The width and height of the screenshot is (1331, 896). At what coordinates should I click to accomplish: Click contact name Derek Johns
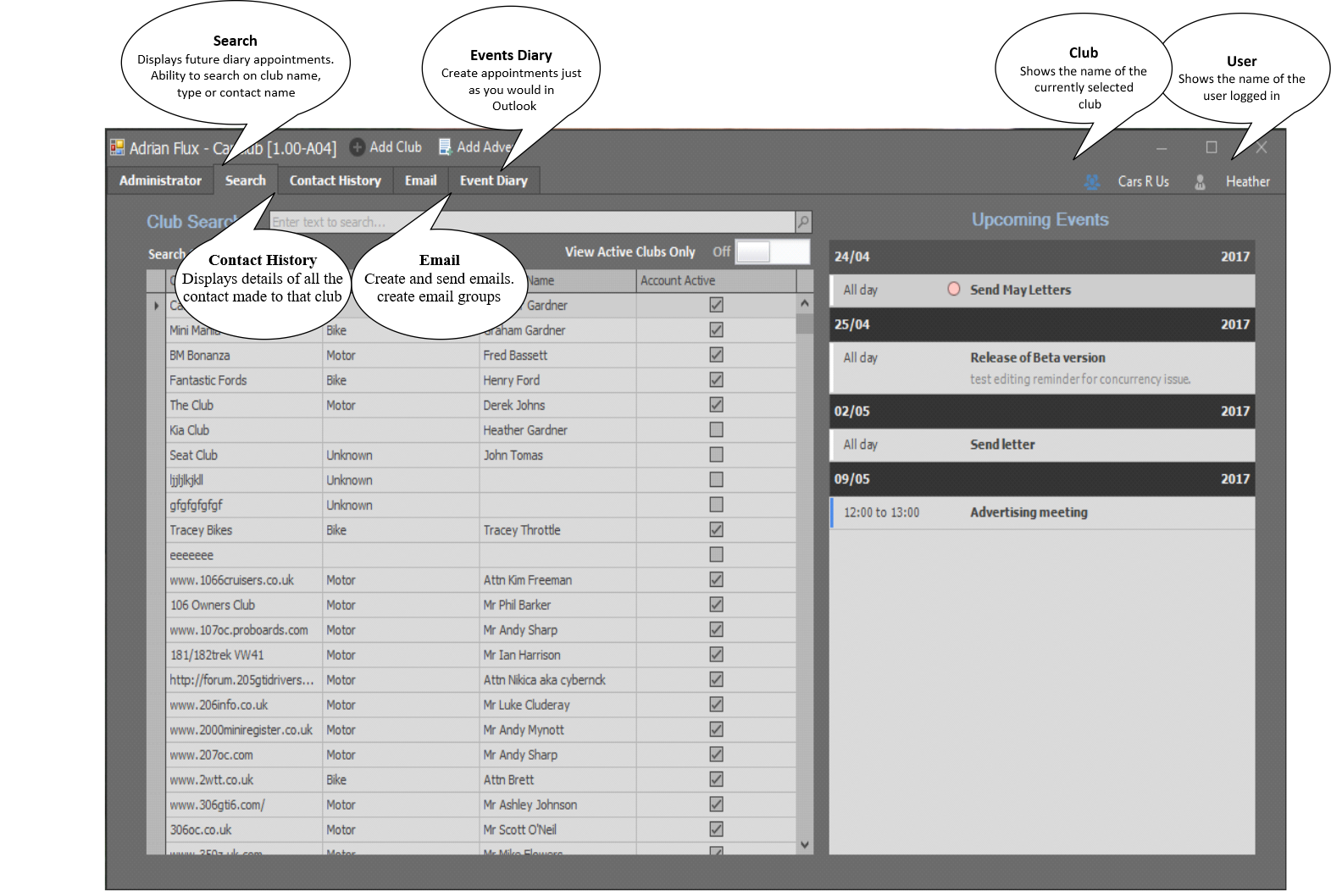click(x=514, y=406)
